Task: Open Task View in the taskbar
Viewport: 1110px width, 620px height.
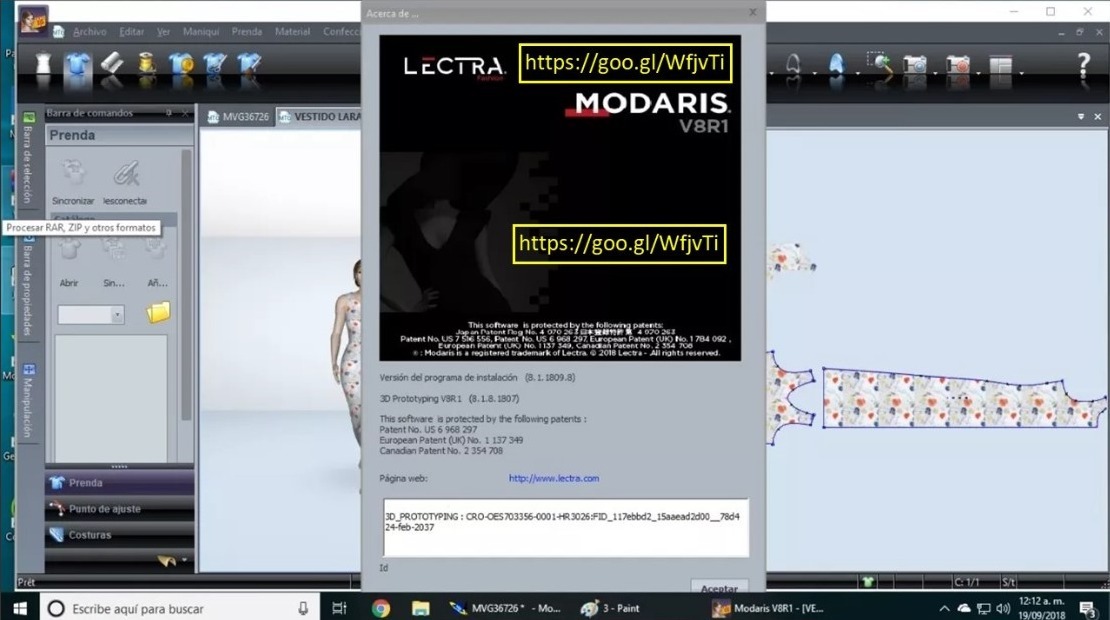Action: pyautogui.click(x=340, y=608)
